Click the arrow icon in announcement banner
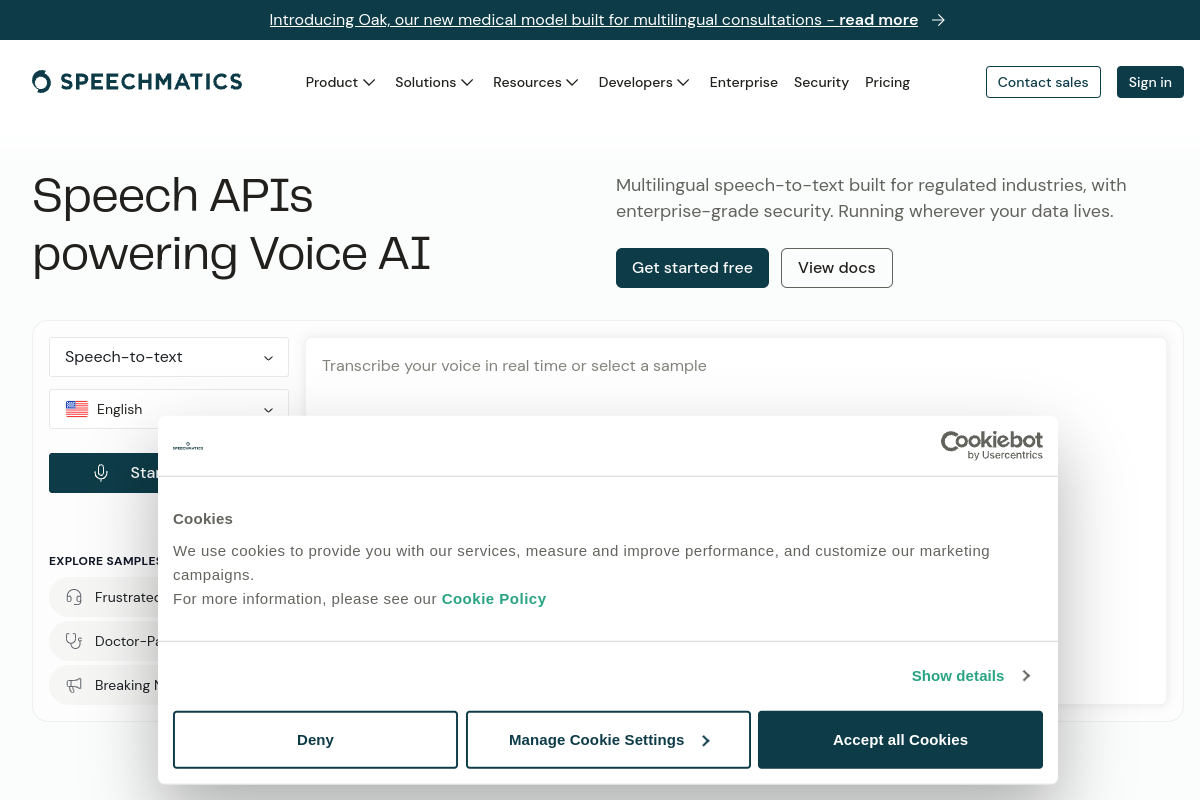Image resolution: width=1200 pixels, height=800 pixels. click(x=938, y=20)
